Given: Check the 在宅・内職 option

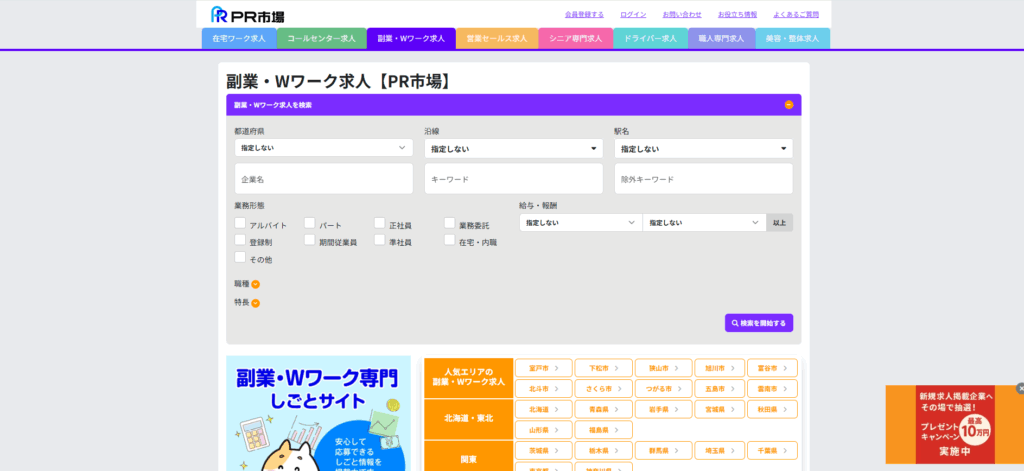Looking at the screenshot, I should pos(450,241).
